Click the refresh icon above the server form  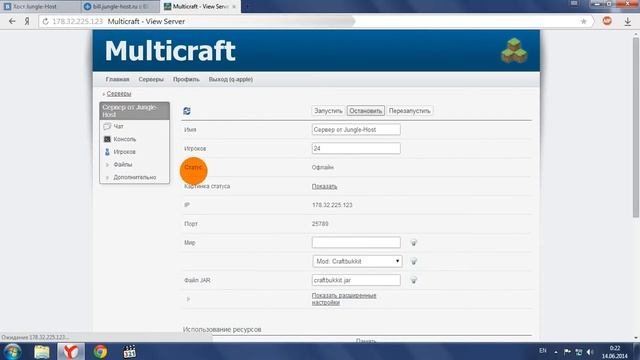tap(187, 111)
